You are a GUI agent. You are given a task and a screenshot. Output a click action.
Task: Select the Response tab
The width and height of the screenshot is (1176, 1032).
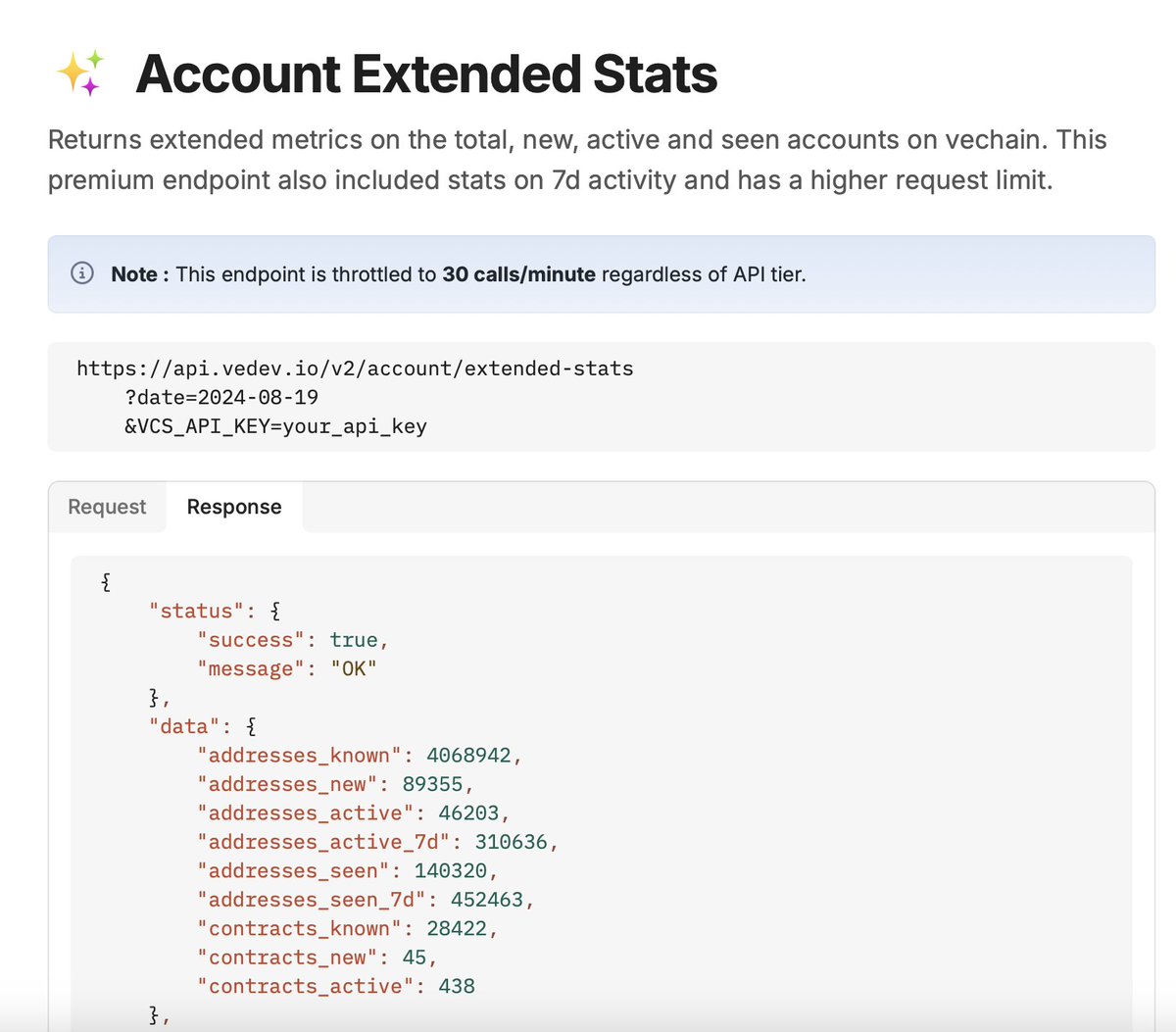pyautogui.click(x=234, y=507)
